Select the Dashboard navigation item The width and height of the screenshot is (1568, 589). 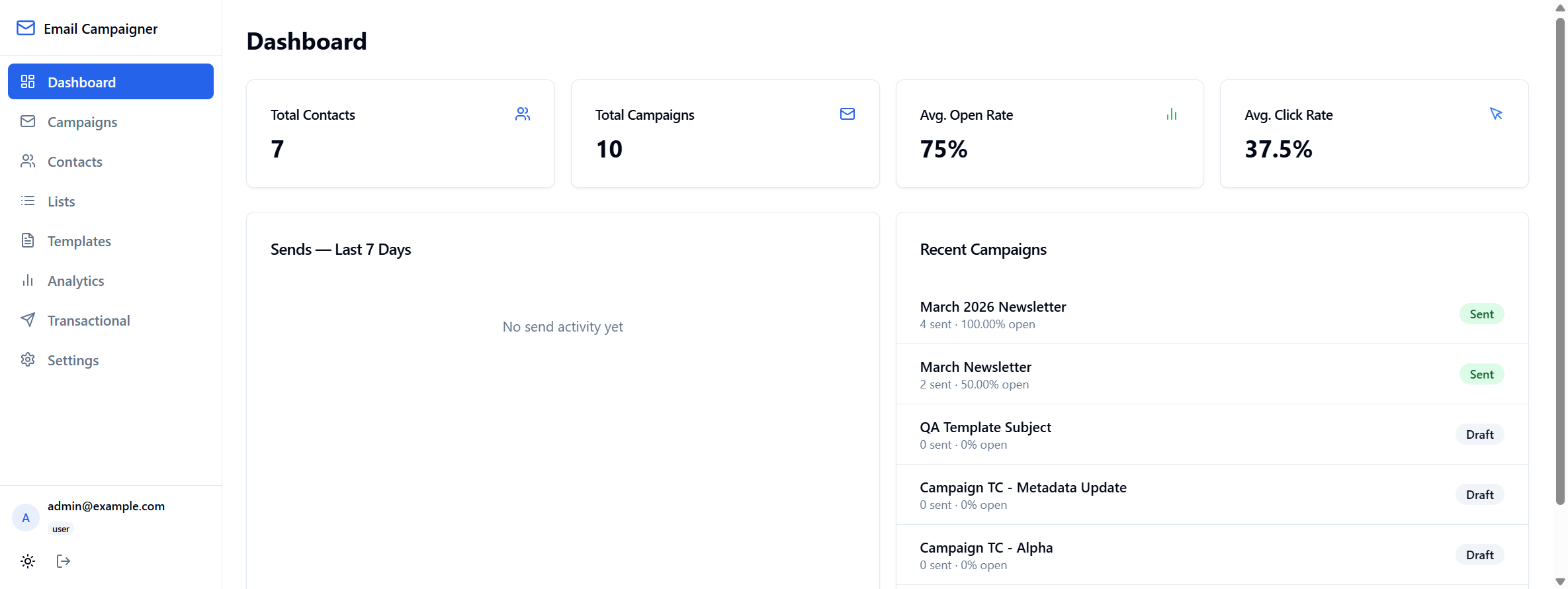pyautogui.click(x=110, y=81)
